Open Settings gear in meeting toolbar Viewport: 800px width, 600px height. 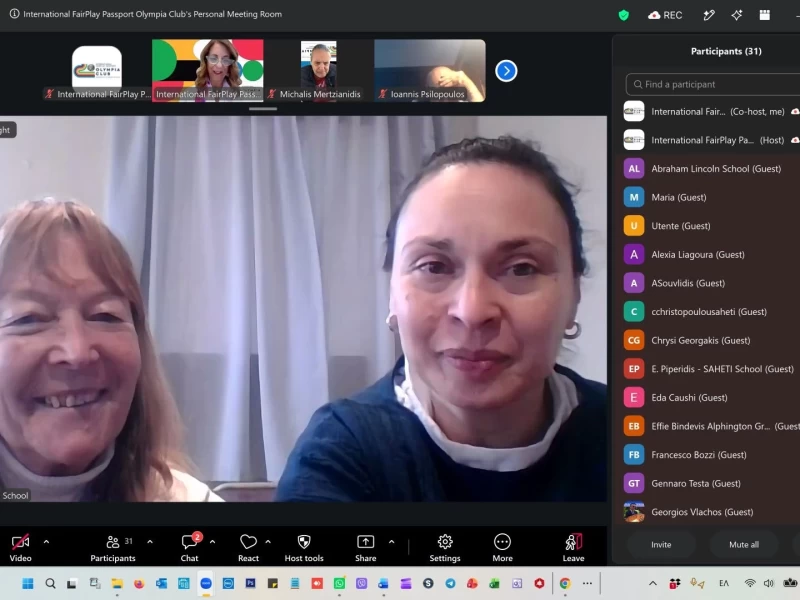[445, 548]
